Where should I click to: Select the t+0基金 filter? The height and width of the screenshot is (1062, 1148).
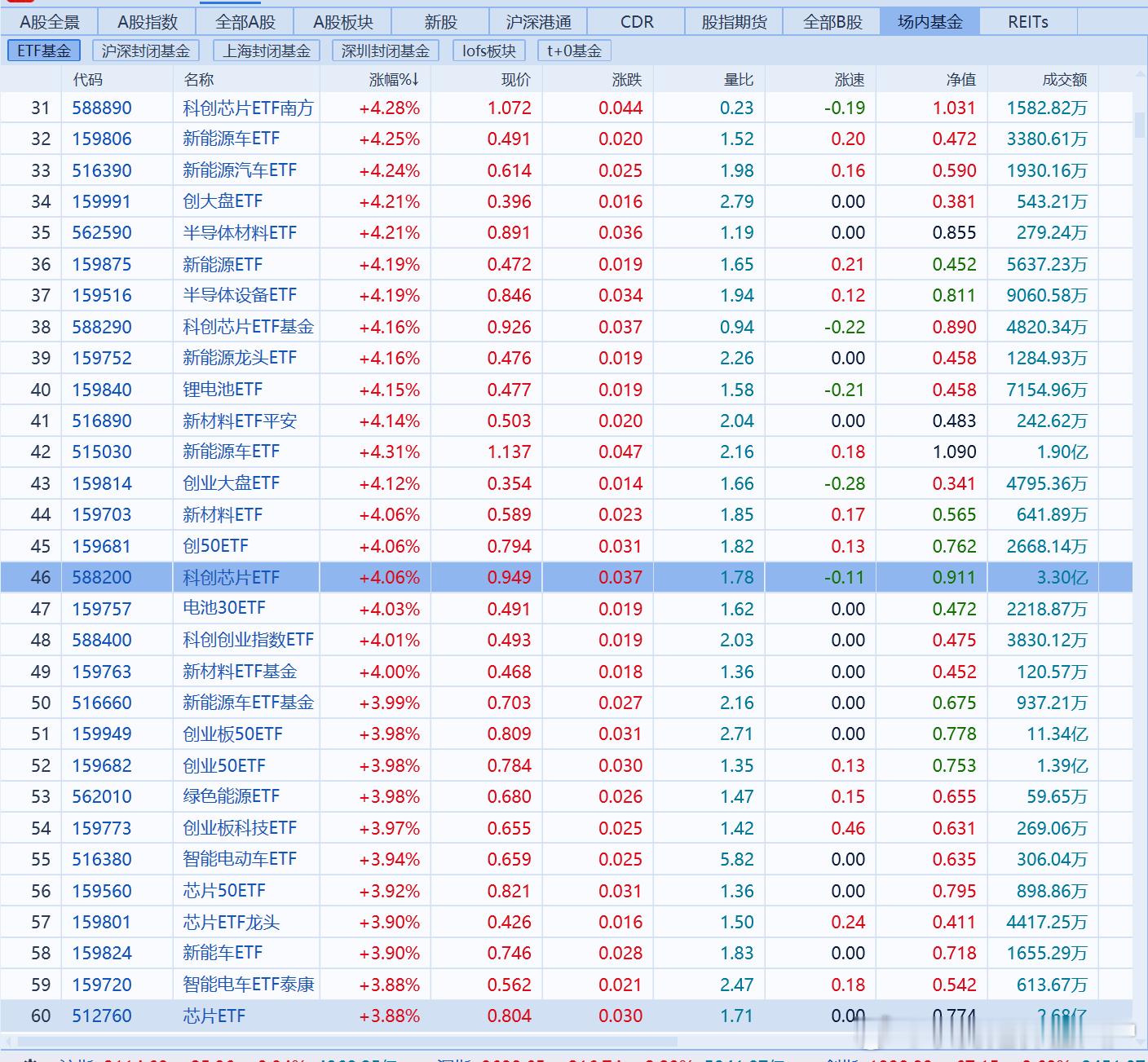[x=574, y=51]
